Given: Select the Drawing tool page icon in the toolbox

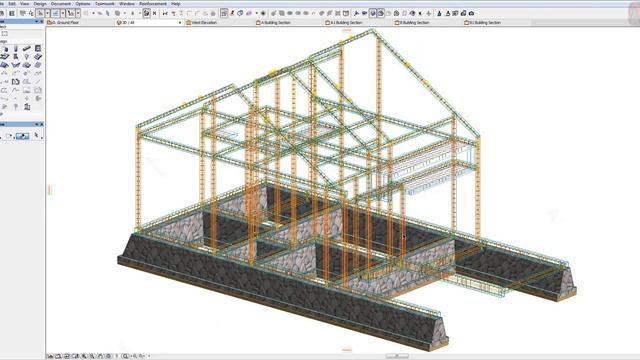Looking at the screenshot, I should click(x=16, y=82).
